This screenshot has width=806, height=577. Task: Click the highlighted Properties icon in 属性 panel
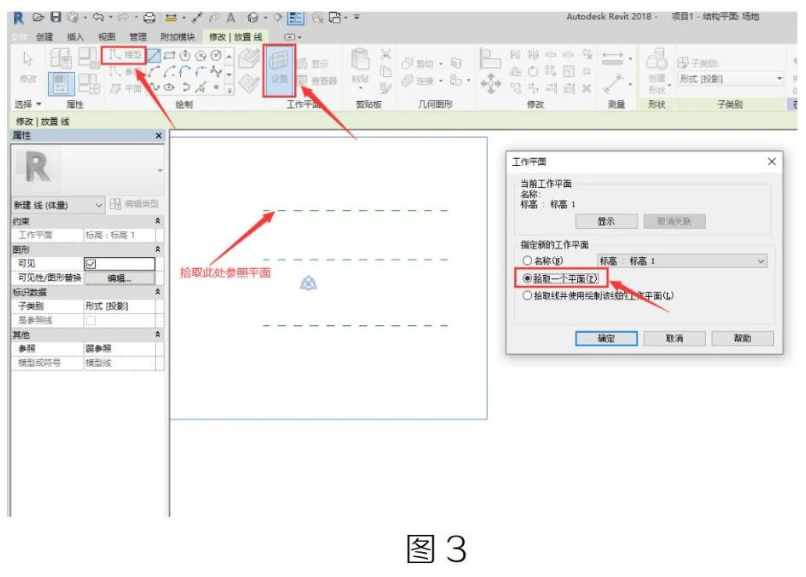pyautogui.click(x=61, y=84)
